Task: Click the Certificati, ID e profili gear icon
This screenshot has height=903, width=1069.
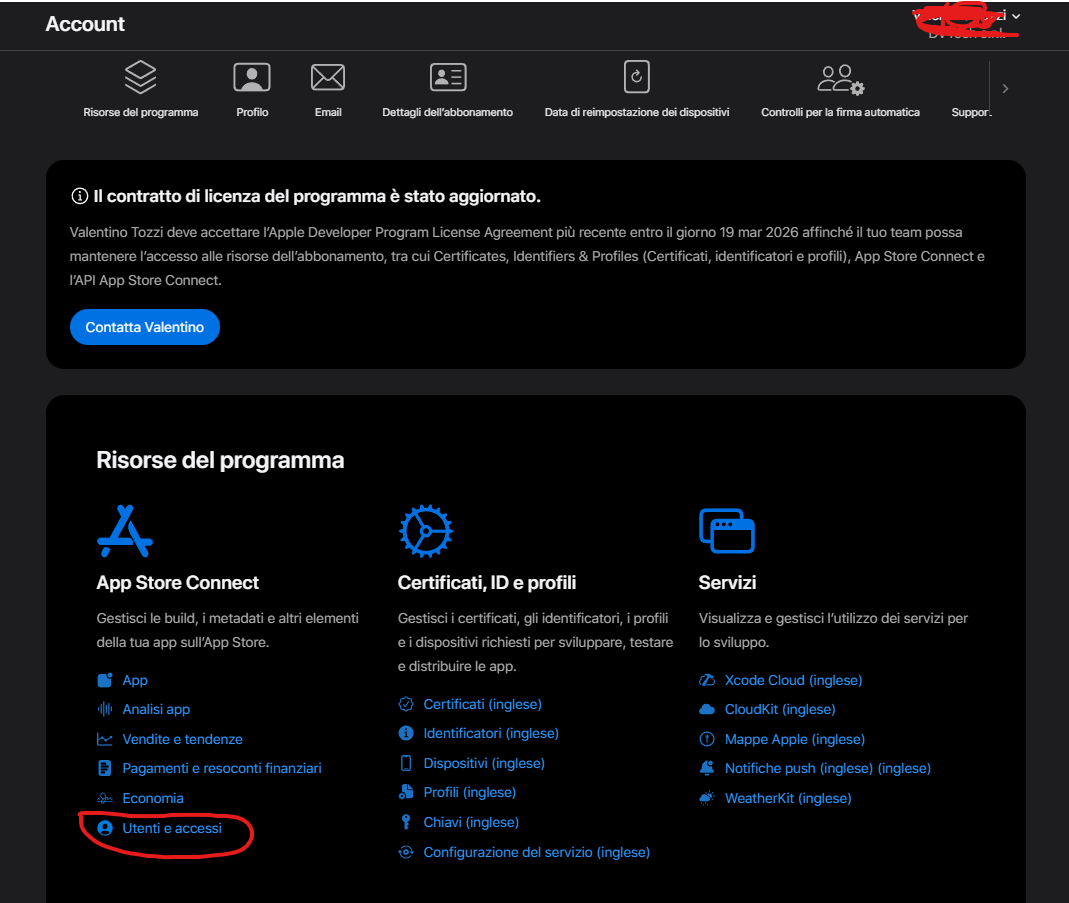Action: (x=426, y=531)
